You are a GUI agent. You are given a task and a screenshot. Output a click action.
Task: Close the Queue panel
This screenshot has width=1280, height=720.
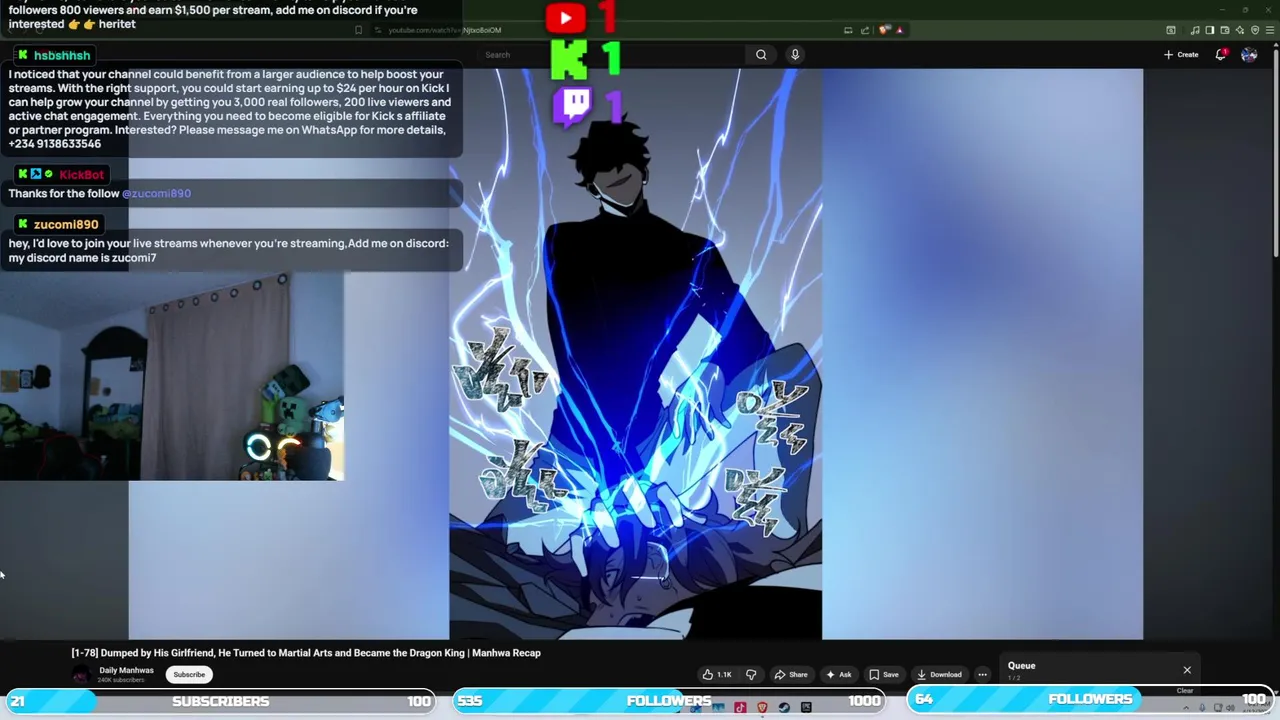click(x=1187, y=670)
